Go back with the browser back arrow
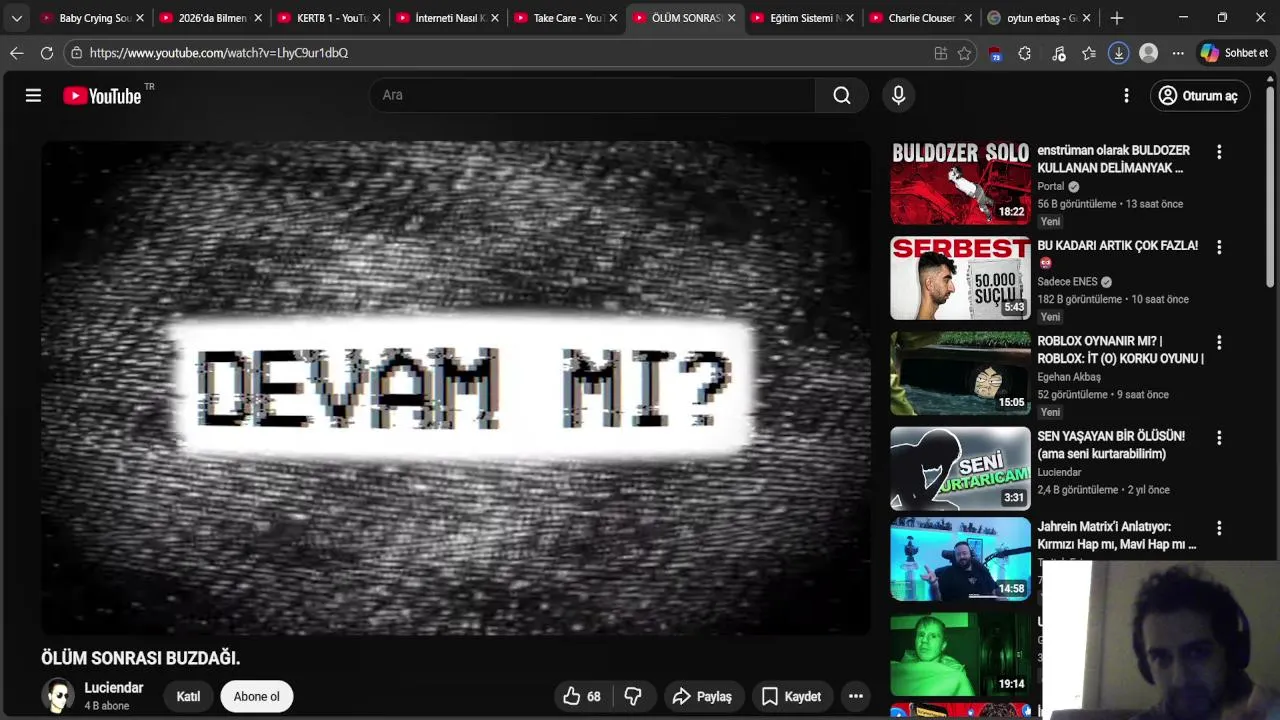This screenshot has height=720, width=1280. [x=17, y=53]
